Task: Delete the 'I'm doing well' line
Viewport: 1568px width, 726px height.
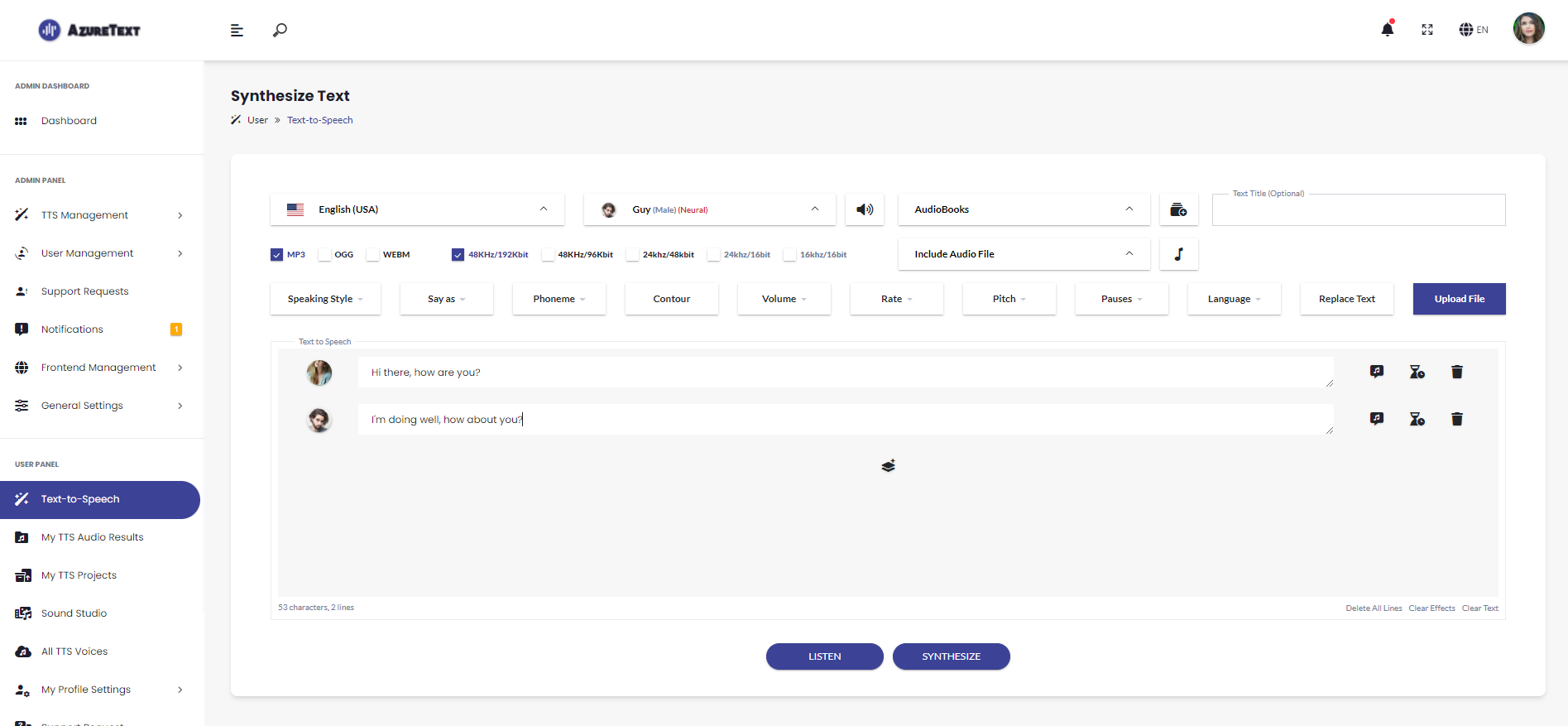Action: tap(1457, 419)
